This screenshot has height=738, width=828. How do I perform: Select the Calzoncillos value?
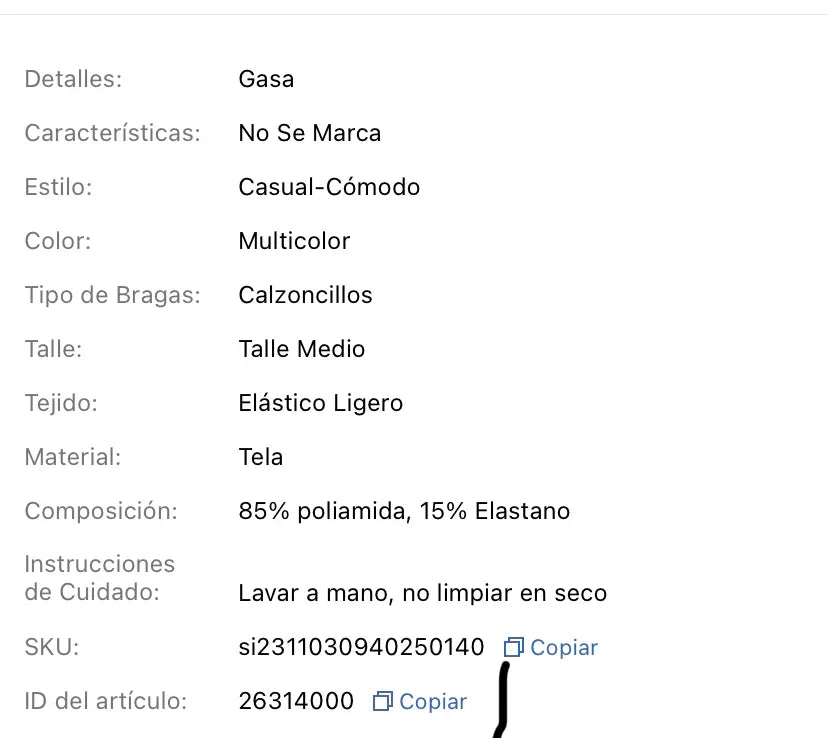pyautogui.click(x=305, y=295)
